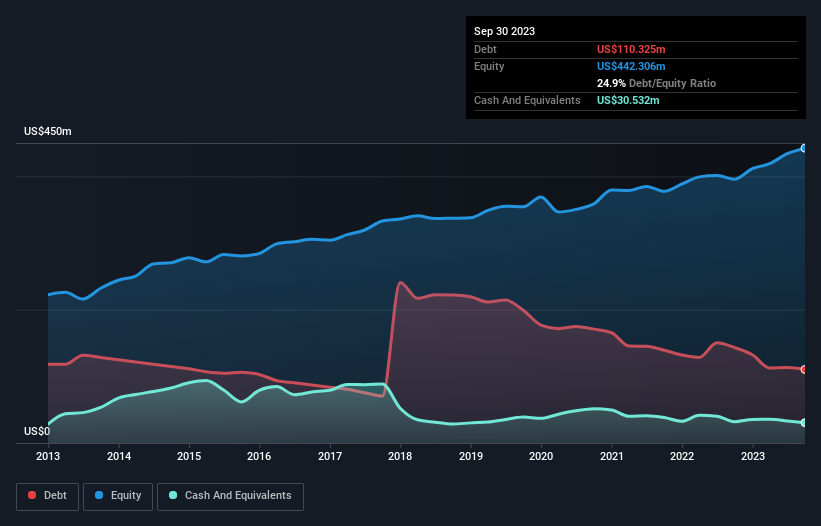Click the US$0 y-axis label
The width and height of the screenshot is (821, 526).
click(x=37, y=431)
